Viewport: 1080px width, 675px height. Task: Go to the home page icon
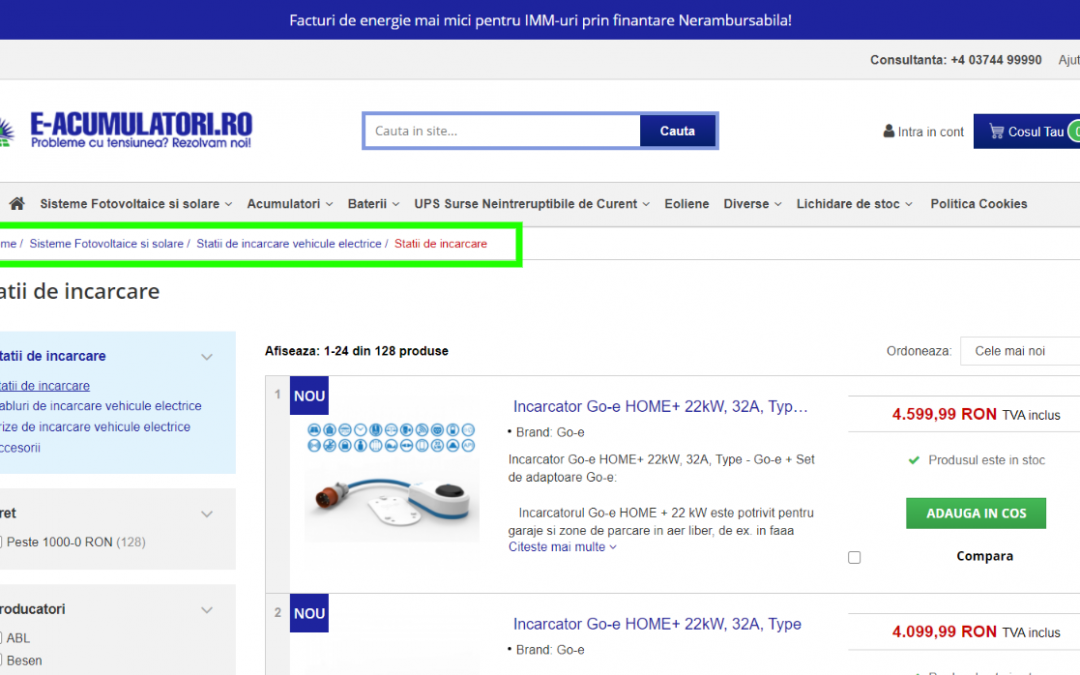coord(17,204)
